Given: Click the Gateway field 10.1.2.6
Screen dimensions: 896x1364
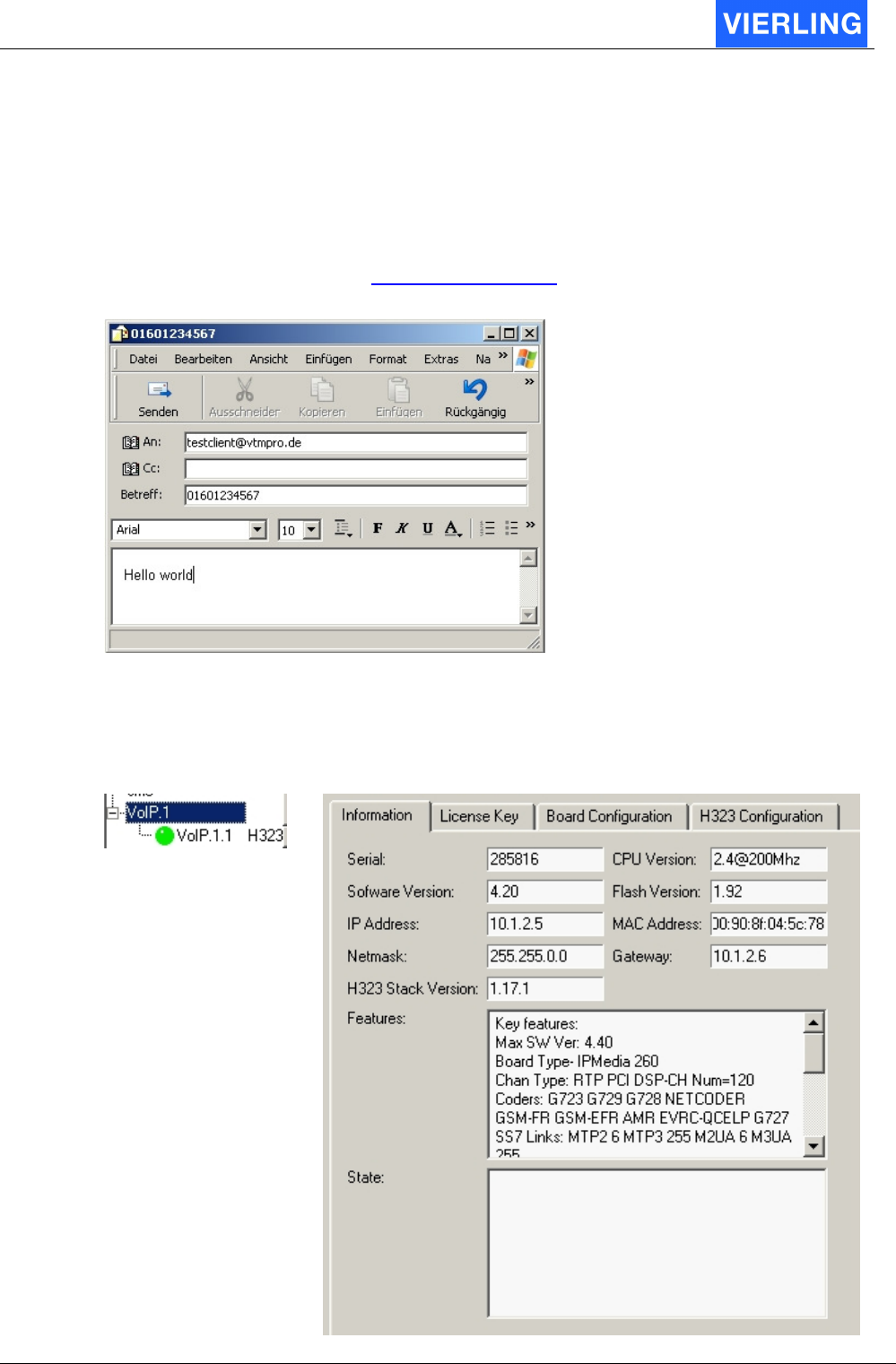Looking at the screenshot, I should pos(769,956).
